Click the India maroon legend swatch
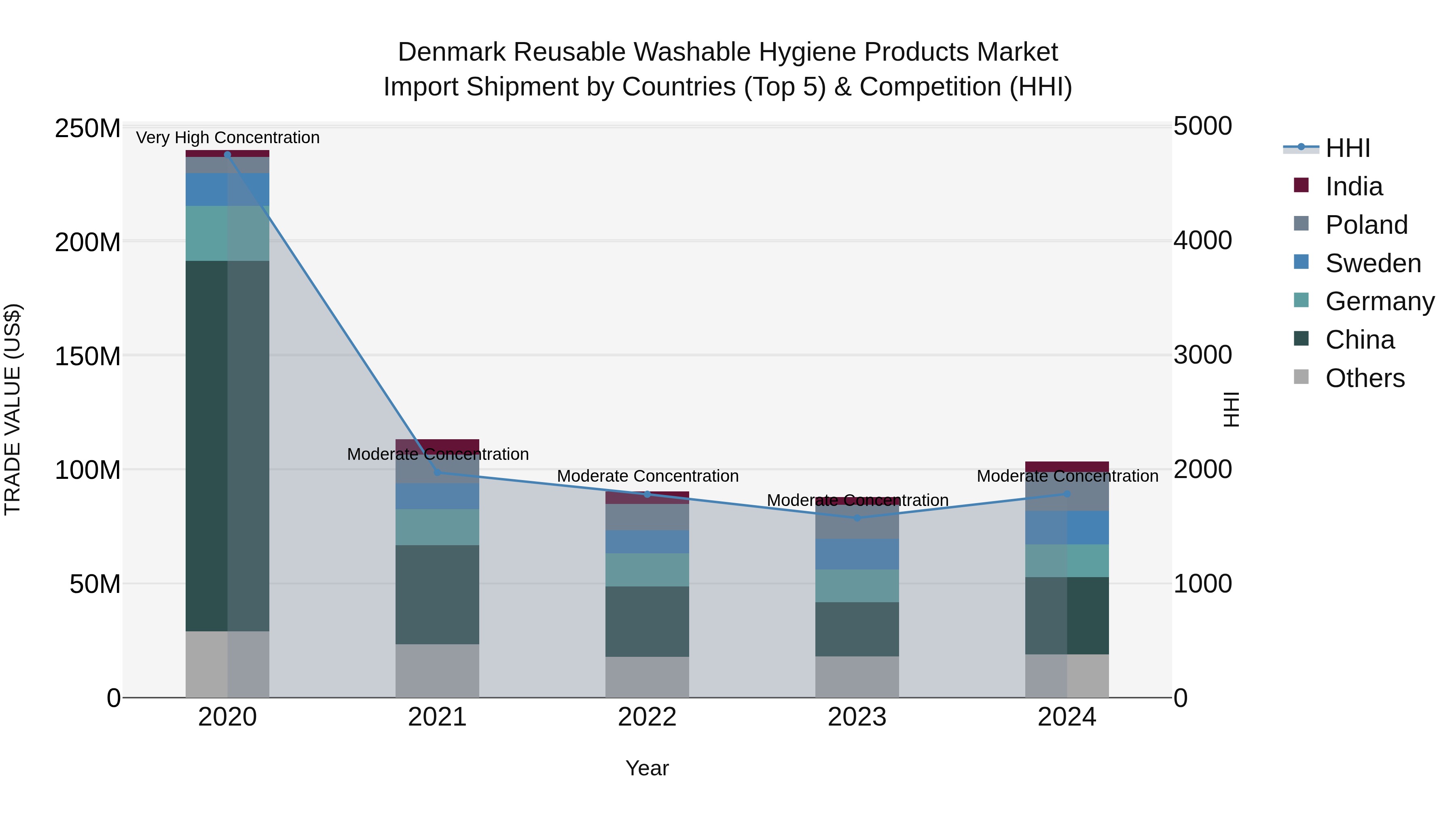Image resolution: width=1456 pixels, height=819 pixels. (1301, 185)
